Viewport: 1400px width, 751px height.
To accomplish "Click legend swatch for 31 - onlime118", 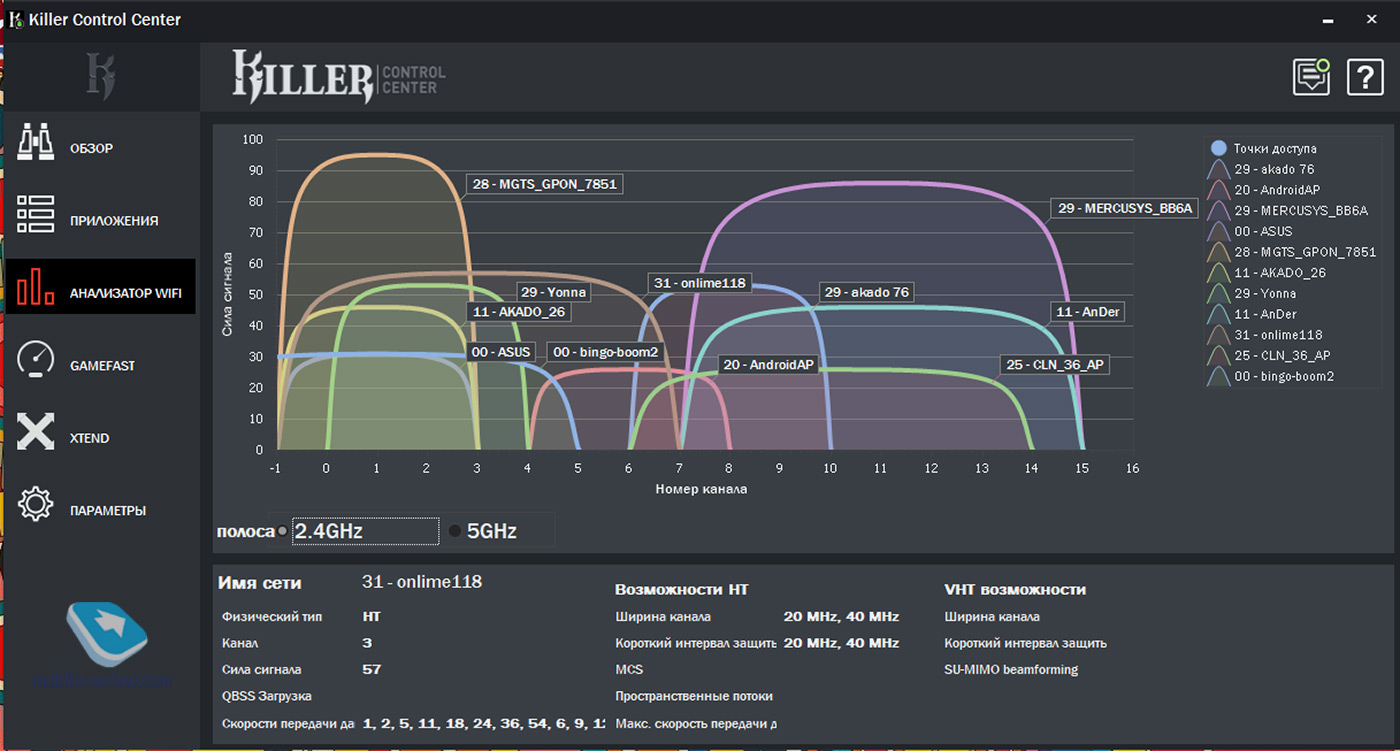I will [x=1218, y=335].
